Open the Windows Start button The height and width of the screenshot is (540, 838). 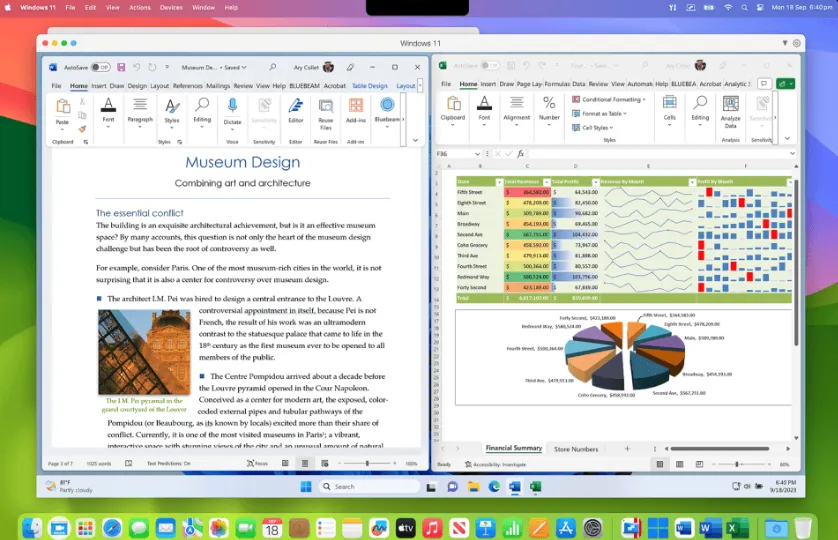coord(306,487)
